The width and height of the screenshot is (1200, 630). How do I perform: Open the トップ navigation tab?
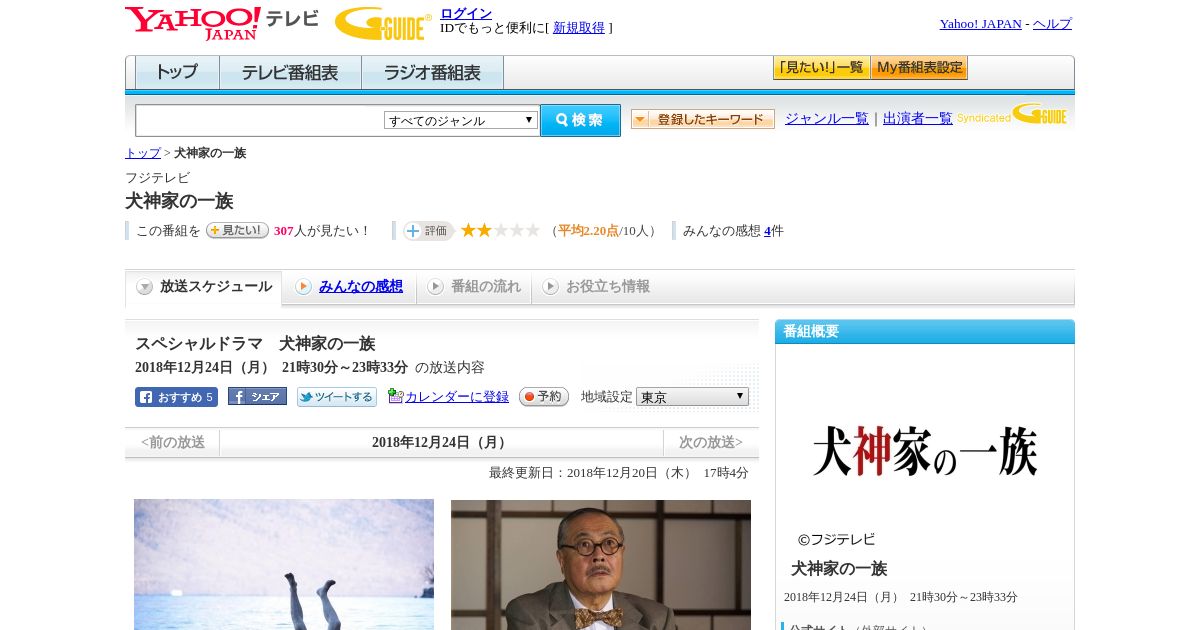[177, 73]
